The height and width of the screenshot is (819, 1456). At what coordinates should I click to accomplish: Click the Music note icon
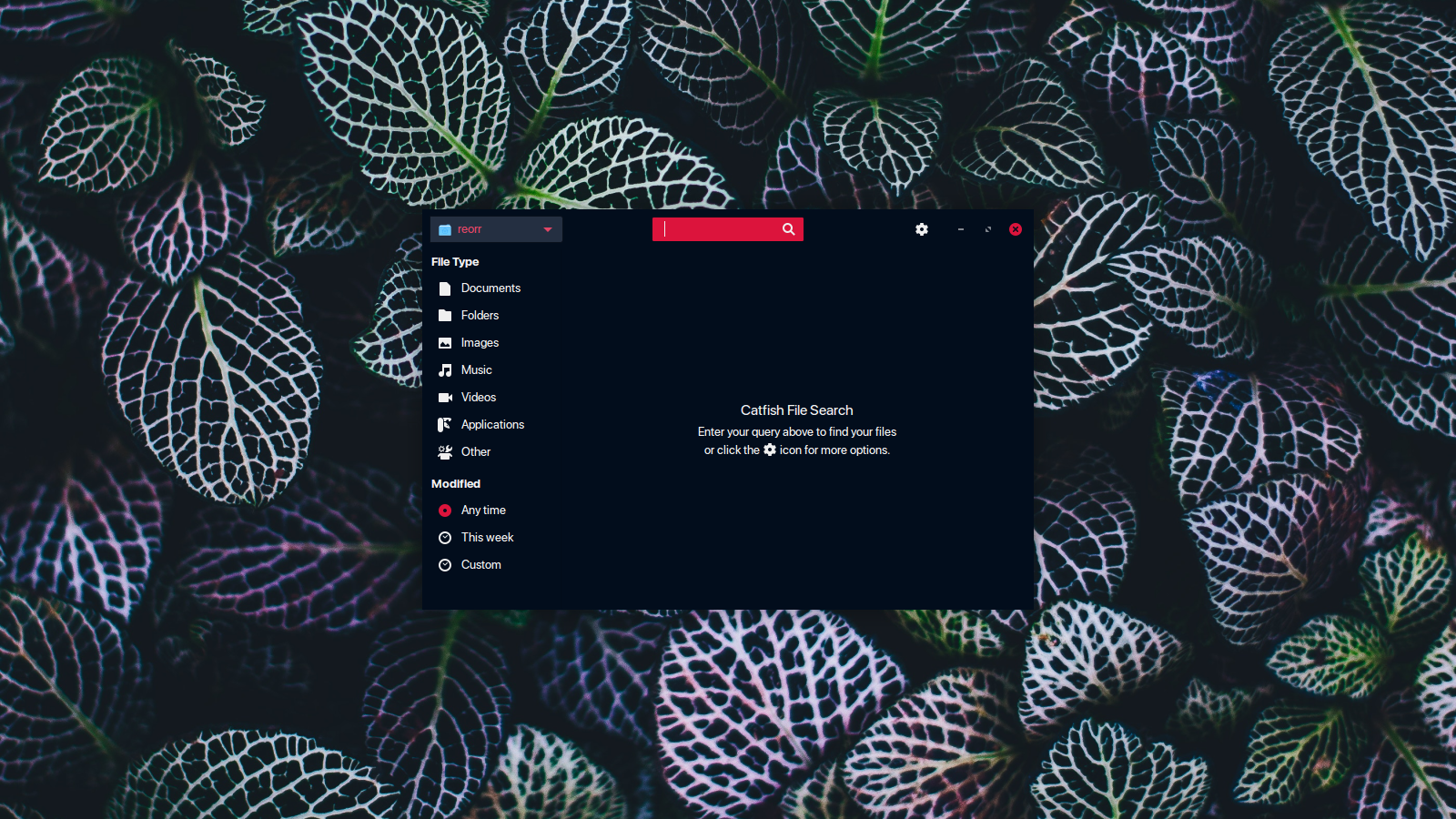point(445,370)
